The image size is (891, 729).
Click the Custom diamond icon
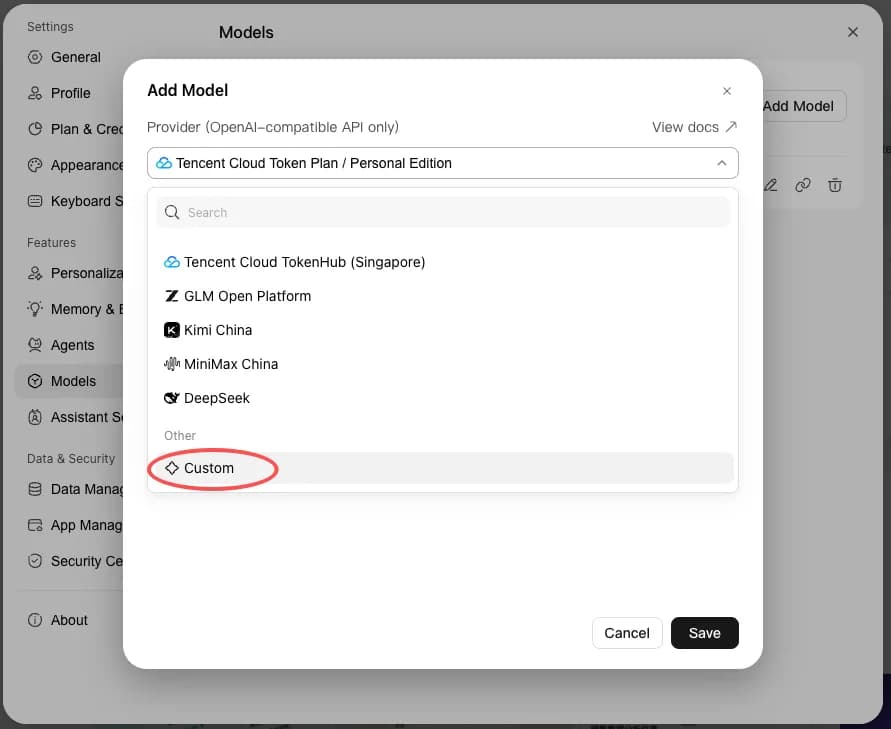tap(172, 468)
